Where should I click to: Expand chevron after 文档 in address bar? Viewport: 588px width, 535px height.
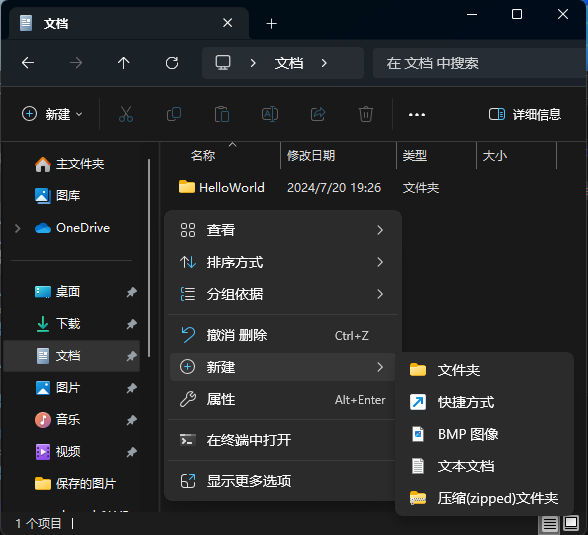[324, 63]
